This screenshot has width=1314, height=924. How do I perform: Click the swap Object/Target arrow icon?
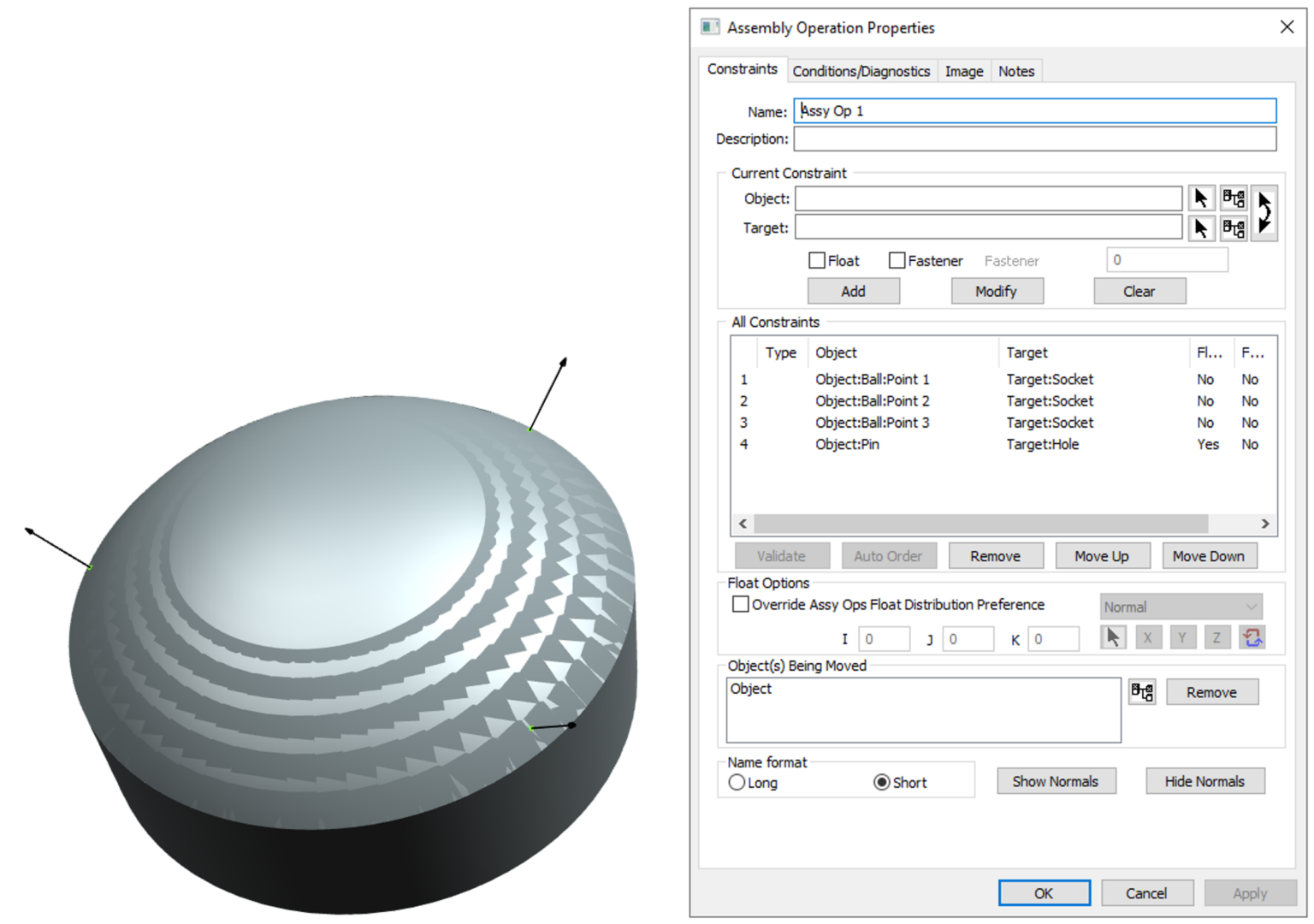coord(1264,212)
